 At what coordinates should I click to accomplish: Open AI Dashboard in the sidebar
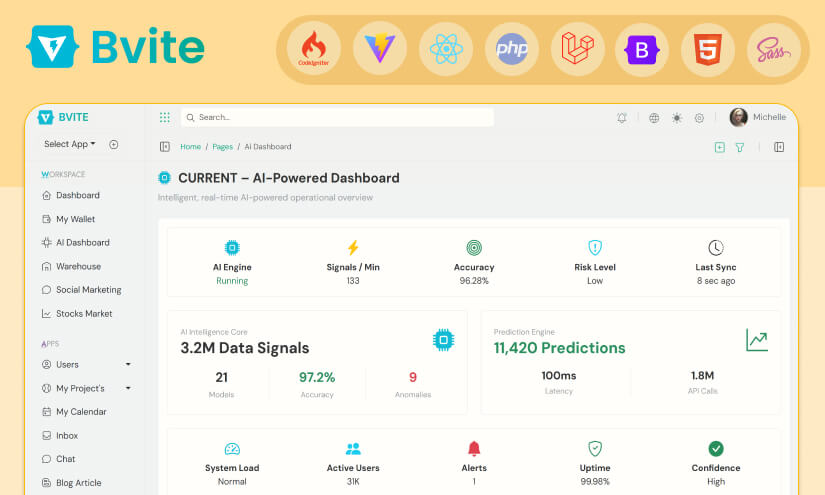tap(75, 243)
